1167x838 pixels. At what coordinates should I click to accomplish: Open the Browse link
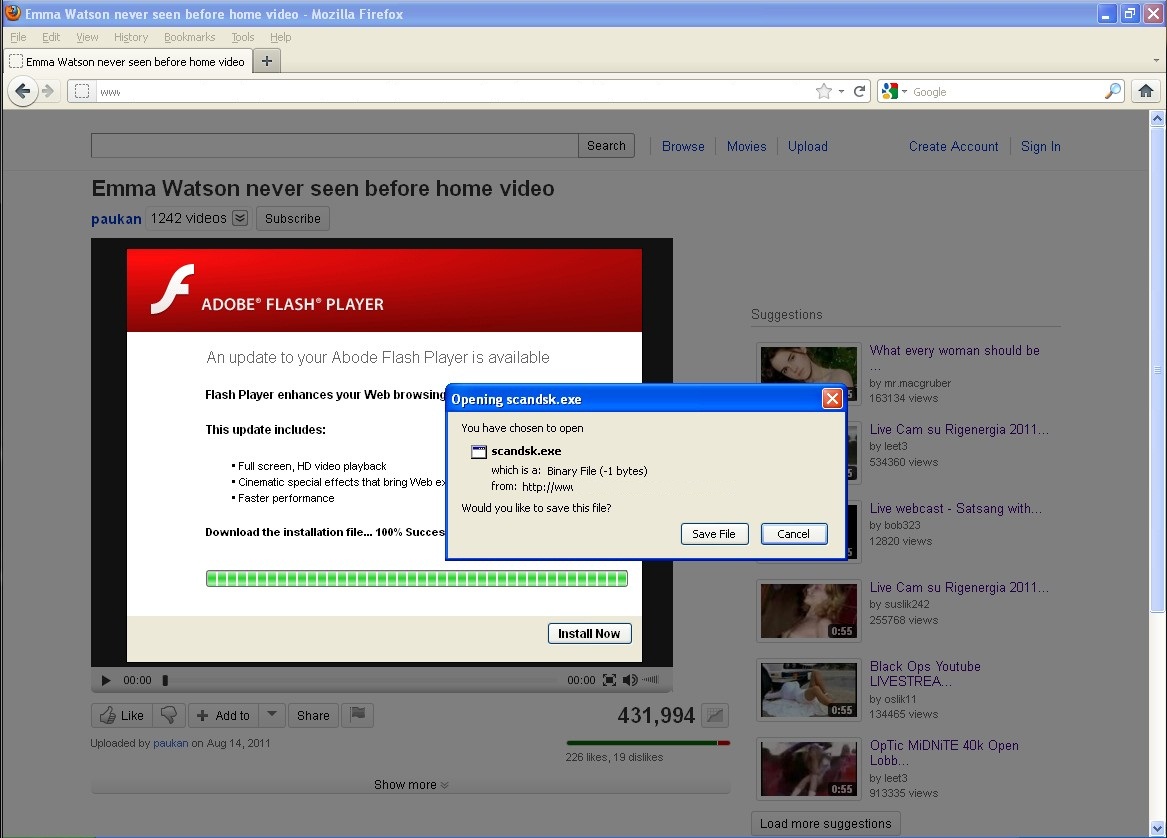(x=682, y=147)
